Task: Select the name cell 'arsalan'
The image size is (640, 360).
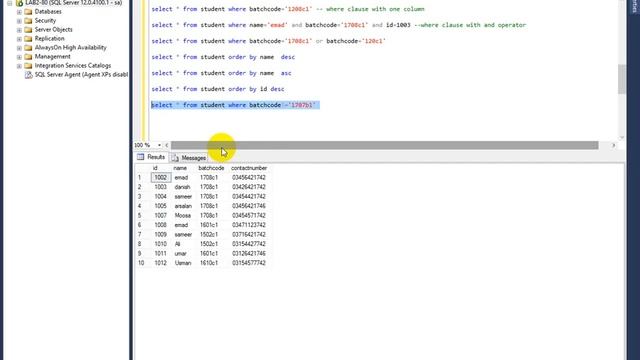Action: [x=183, y=206]
